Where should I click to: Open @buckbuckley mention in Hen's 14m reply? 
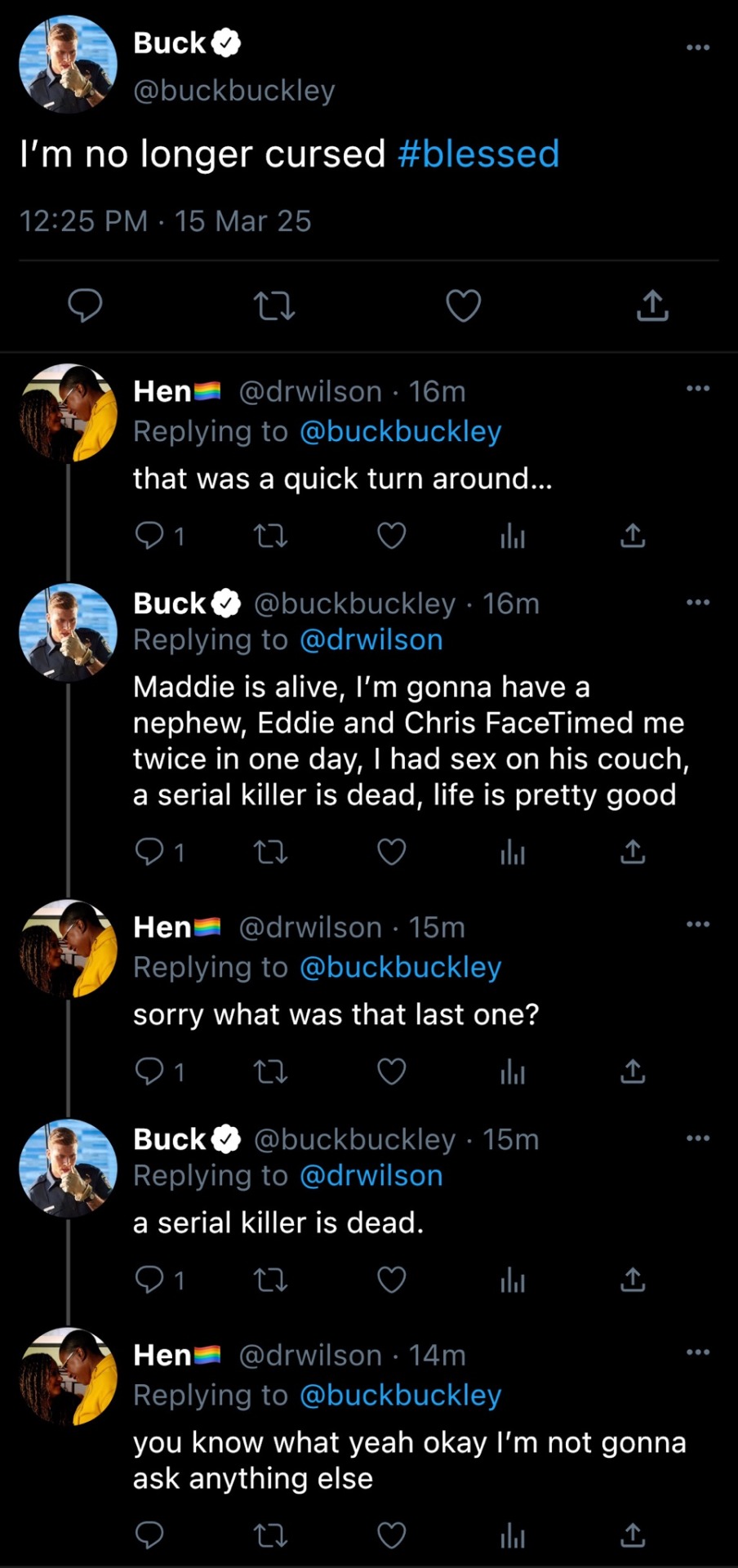click(400, 1396)
